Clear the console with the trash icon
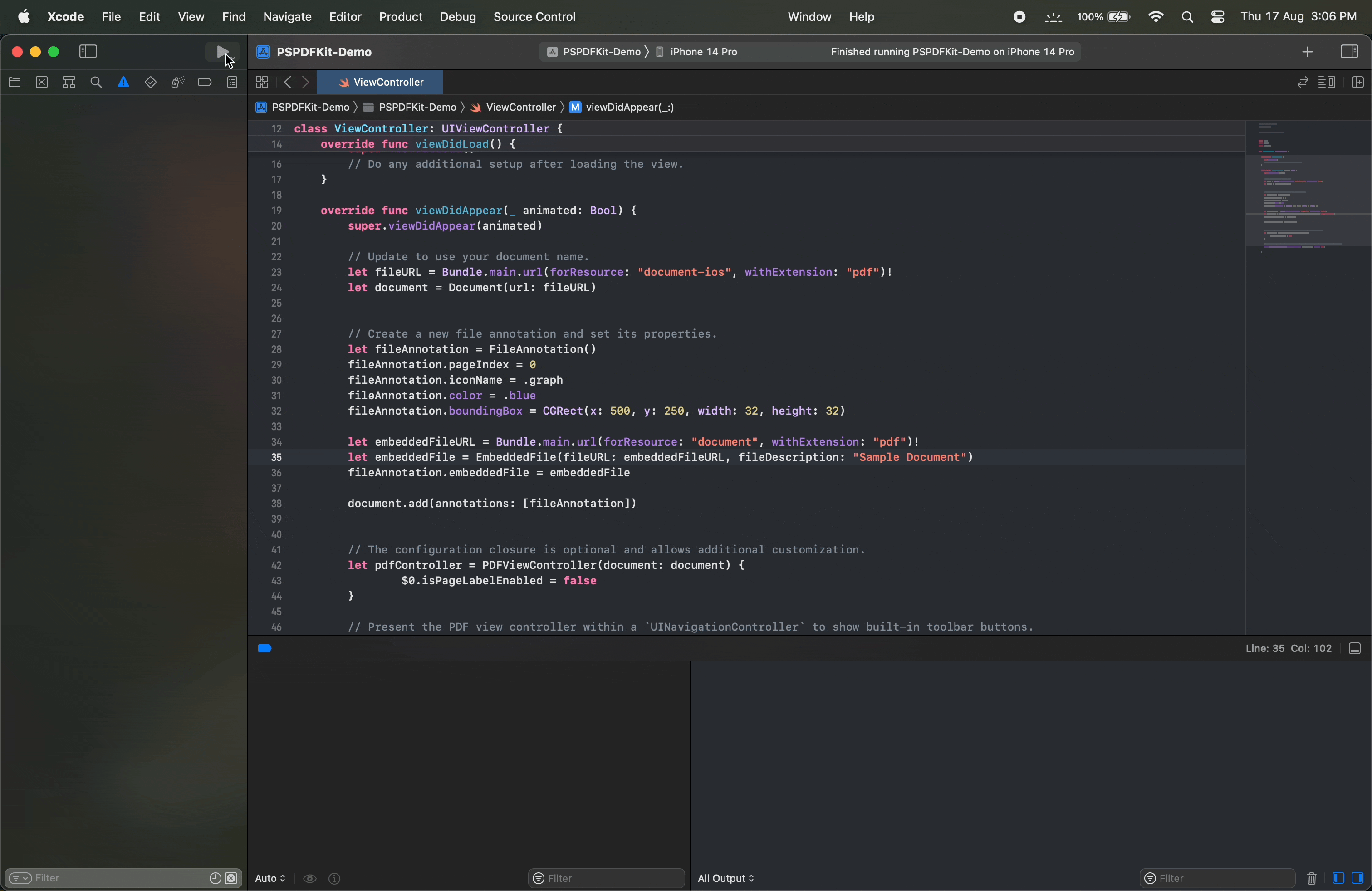Screen dimensions: 1372x891 click(x=1313, y=879)
